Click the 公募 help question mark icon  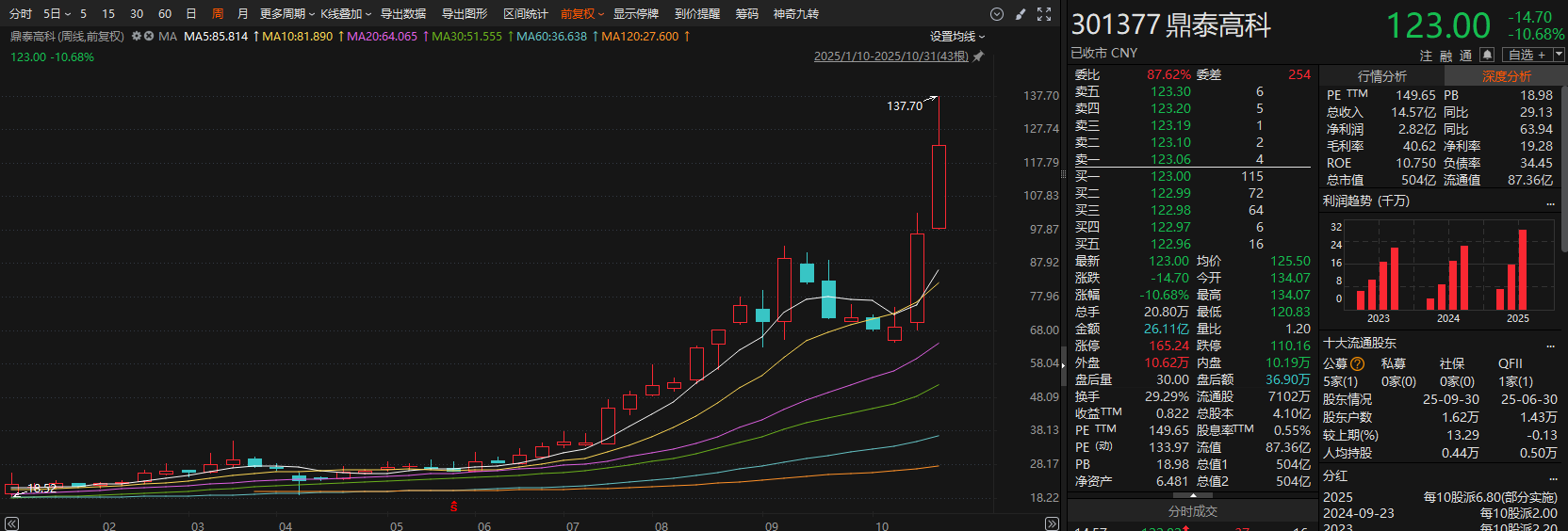1357,363
